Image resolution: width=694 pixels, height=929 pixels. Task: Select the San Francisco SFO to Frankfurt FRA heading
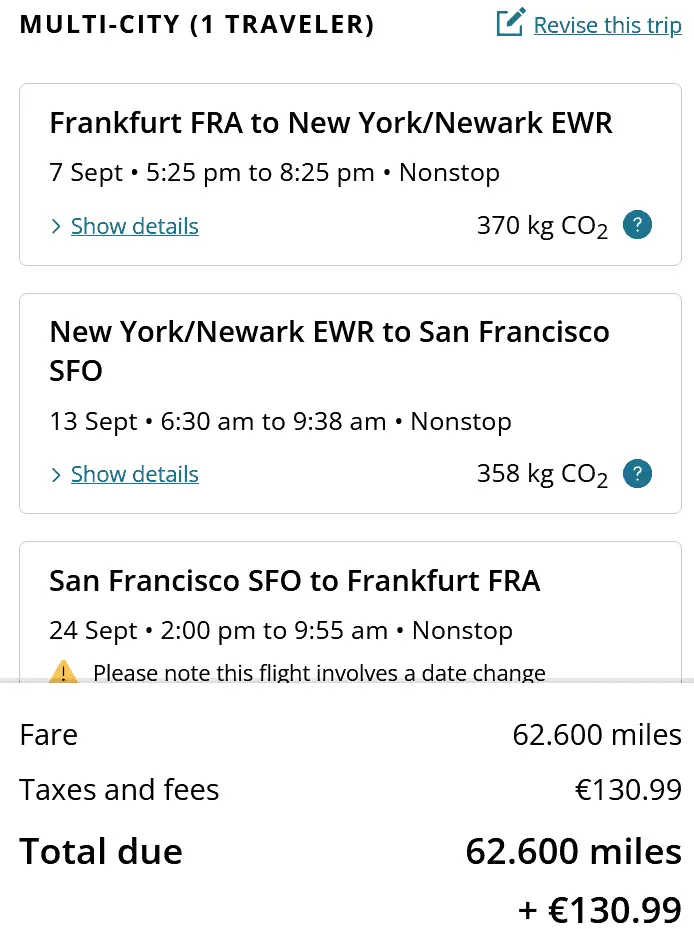(x=294, y=580)
